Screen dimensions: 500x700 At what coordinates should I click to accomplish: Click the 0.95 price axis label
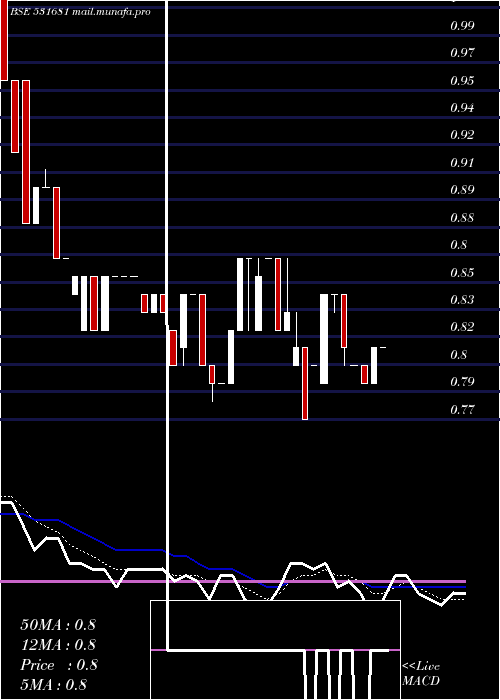[x=462, y=81]
